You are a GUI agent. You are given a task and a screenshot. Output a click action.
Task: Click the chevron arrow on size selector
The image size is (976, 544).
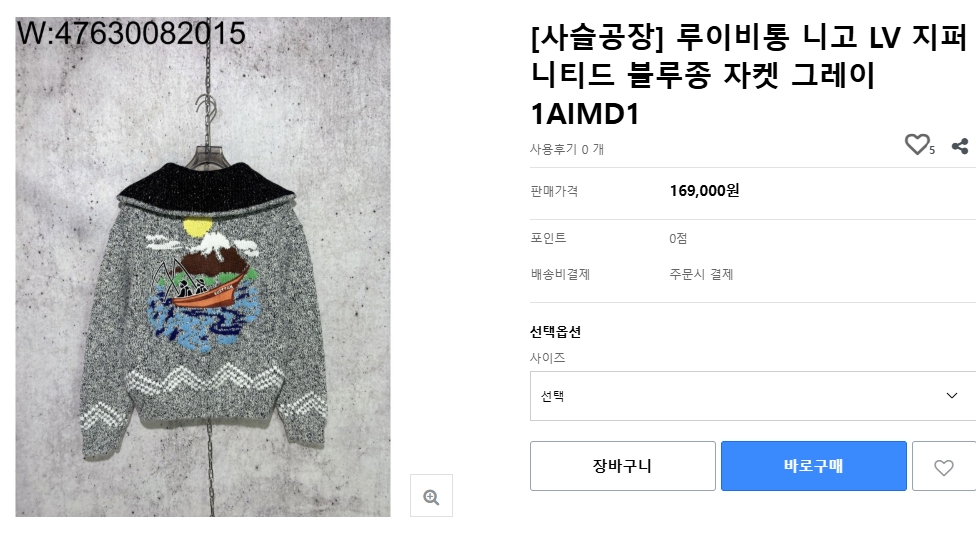[951, 396]
